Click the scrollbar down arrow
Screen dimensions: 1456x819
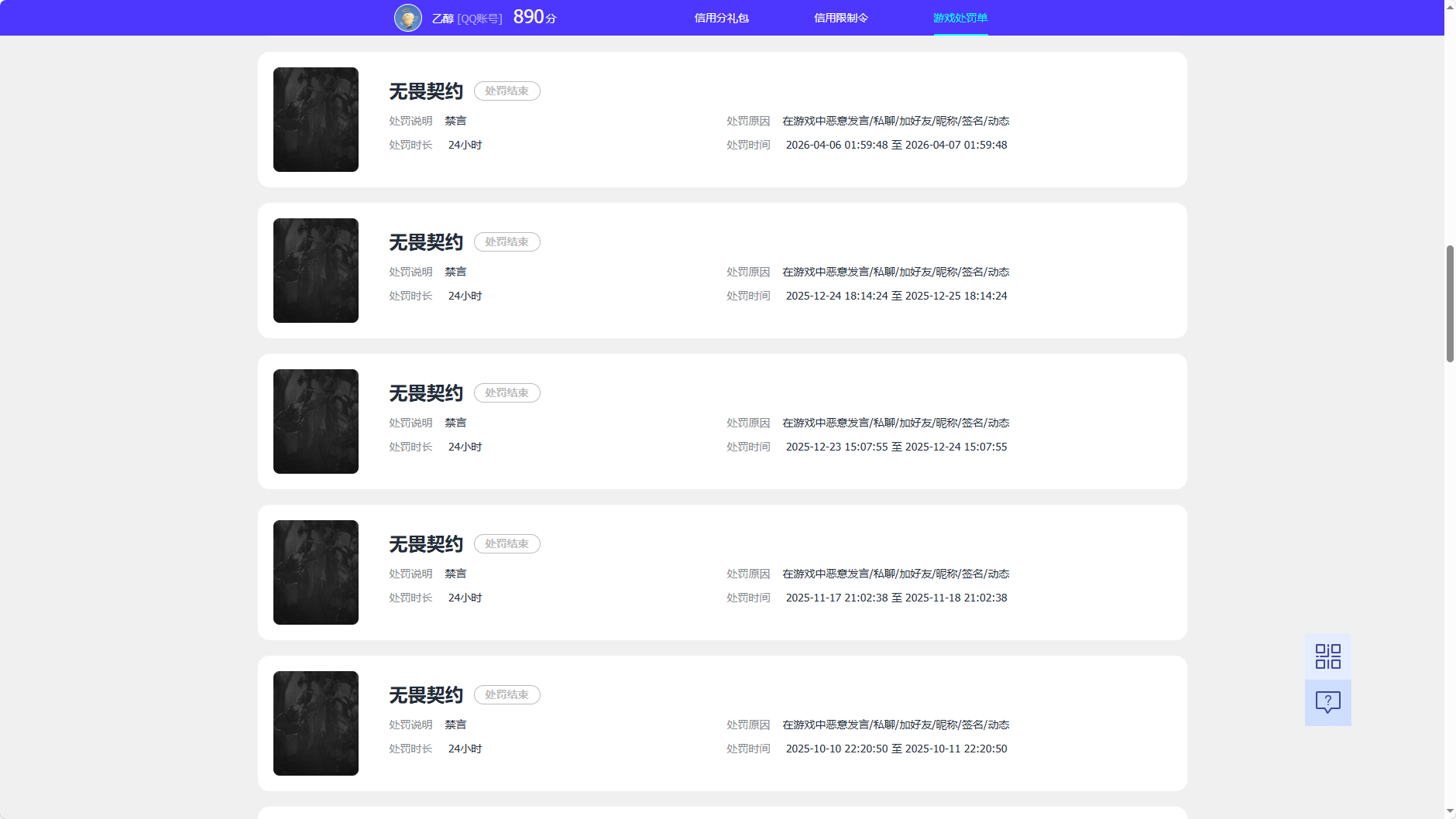(x=1450, y=812)
